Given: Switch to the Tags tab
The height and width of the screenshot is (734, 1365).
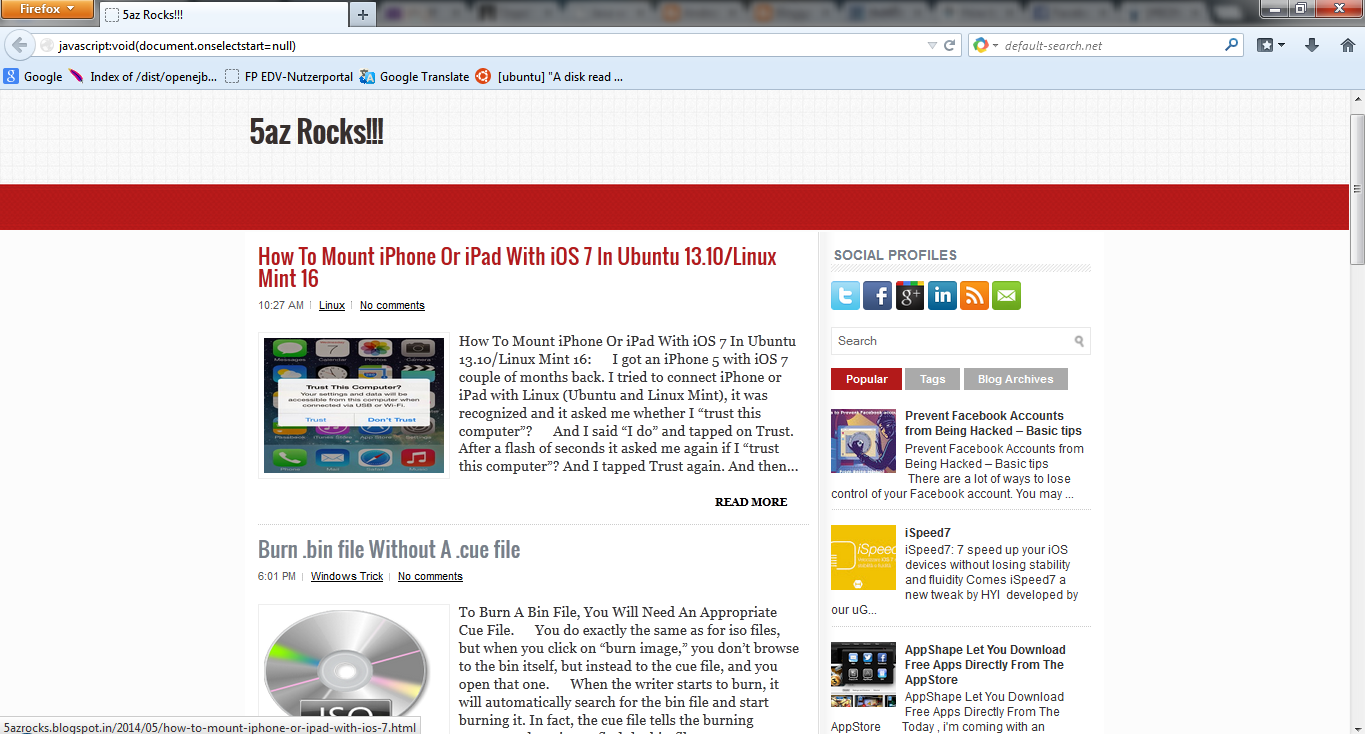Looking at the screenshot, I should point(932,379).
